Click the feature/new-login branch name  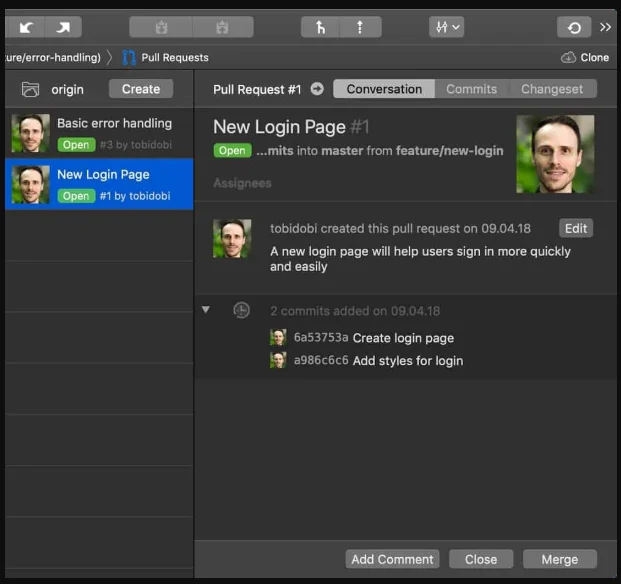pyautogui.click(x=450, y=150)
